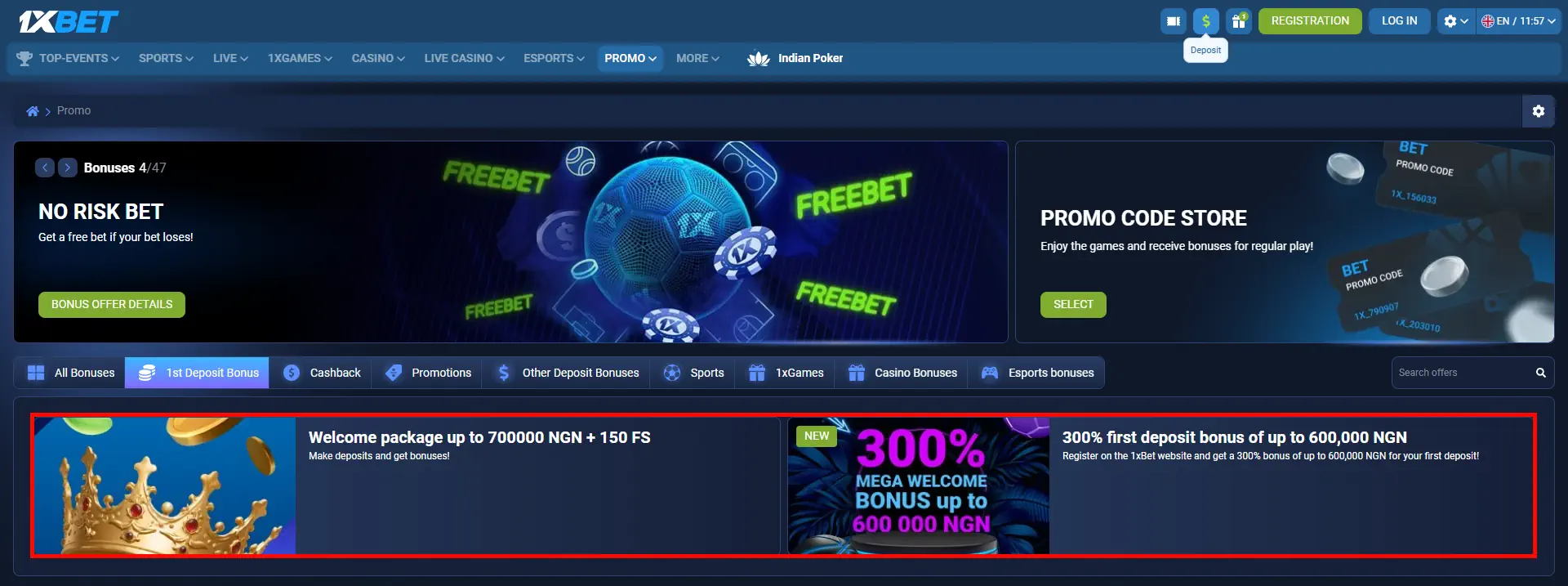Open the promo page settings gear
The height and width of the screenshot is (586, 1568).
click(x=1539, y=111)
